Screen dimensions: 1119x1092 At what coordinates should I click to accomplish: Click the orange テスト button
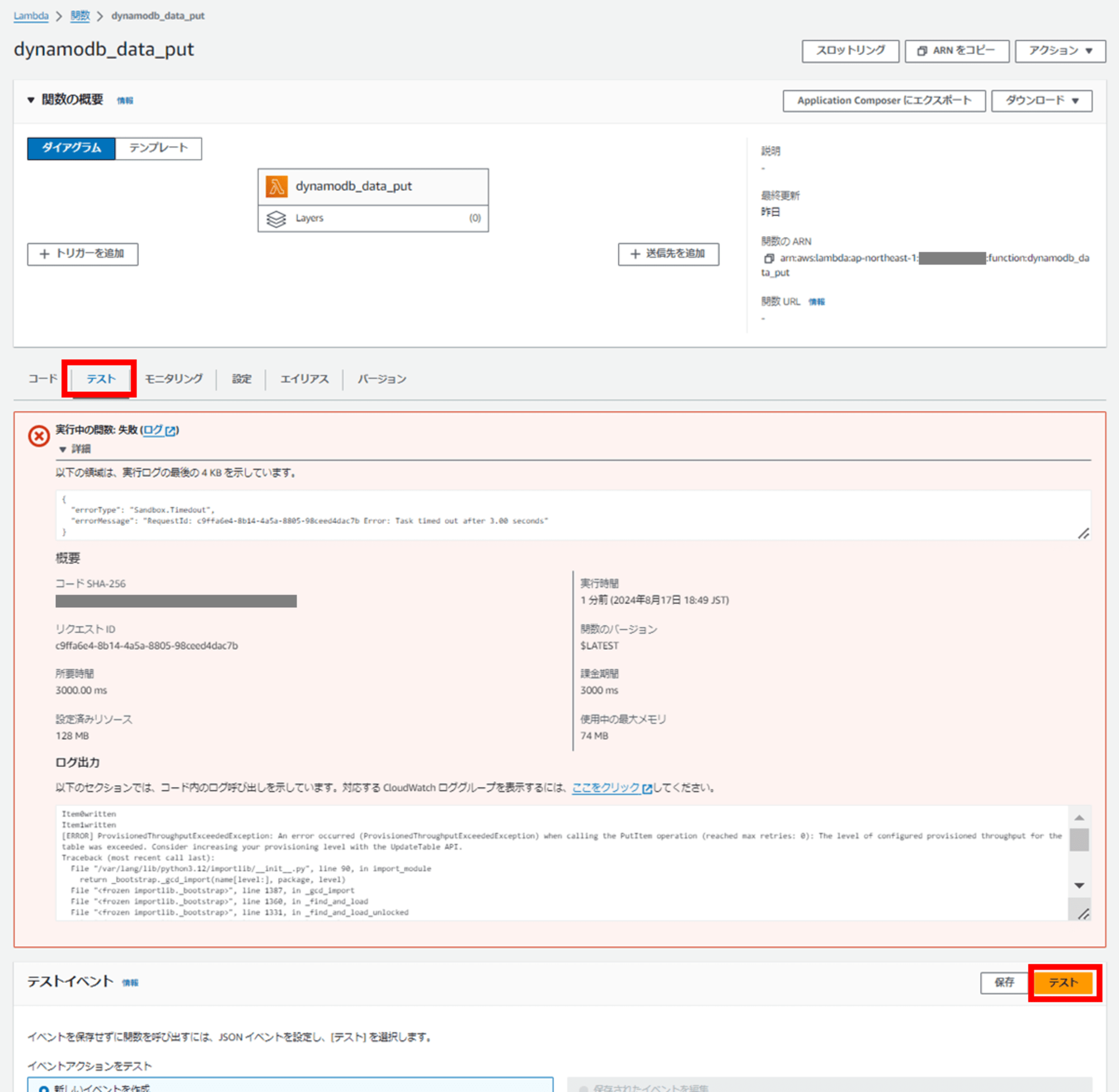pyautogui.click(x=1064, y=982)
